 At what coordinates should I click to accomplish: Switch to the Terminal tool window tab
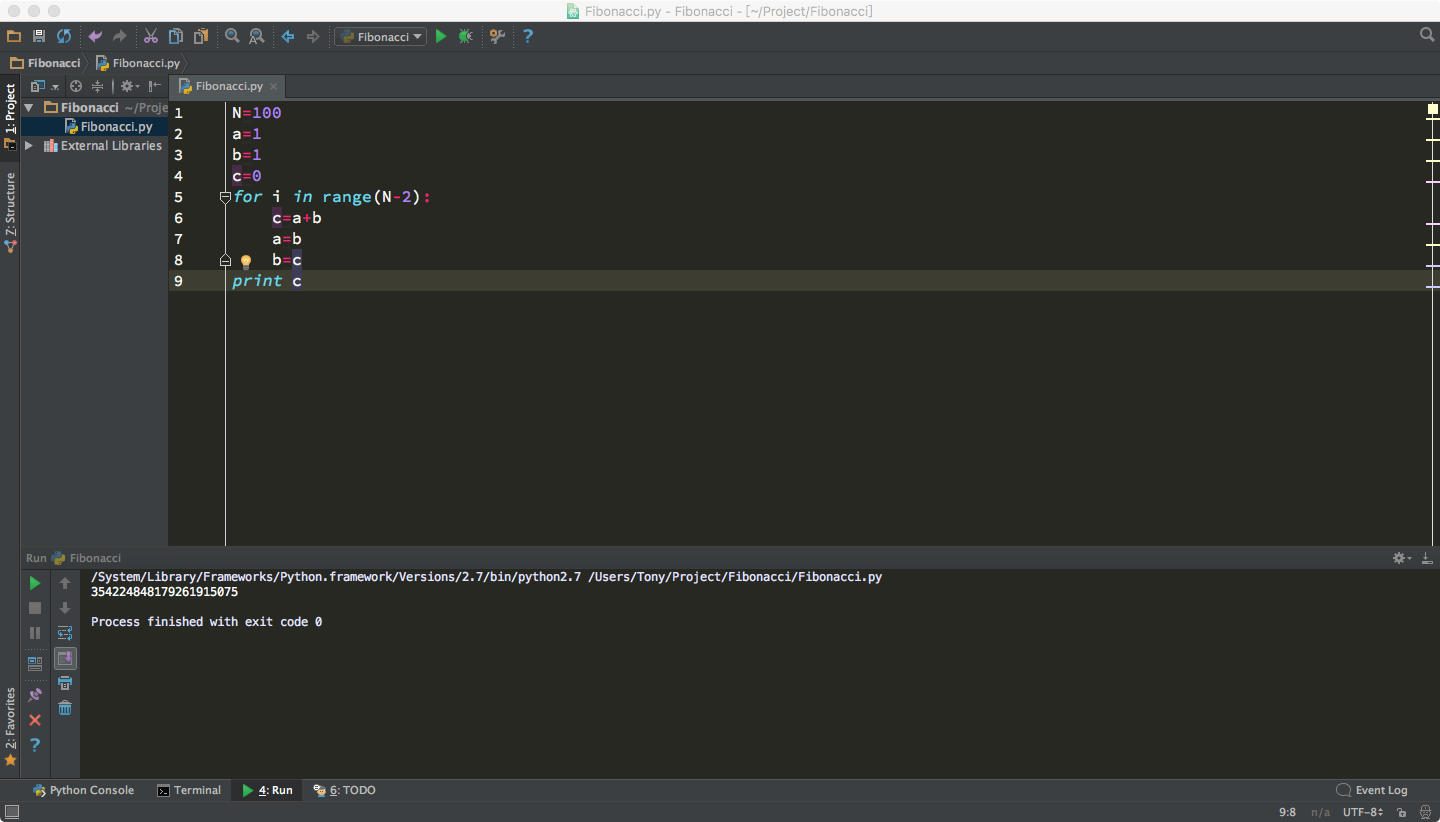click(189, 790)
